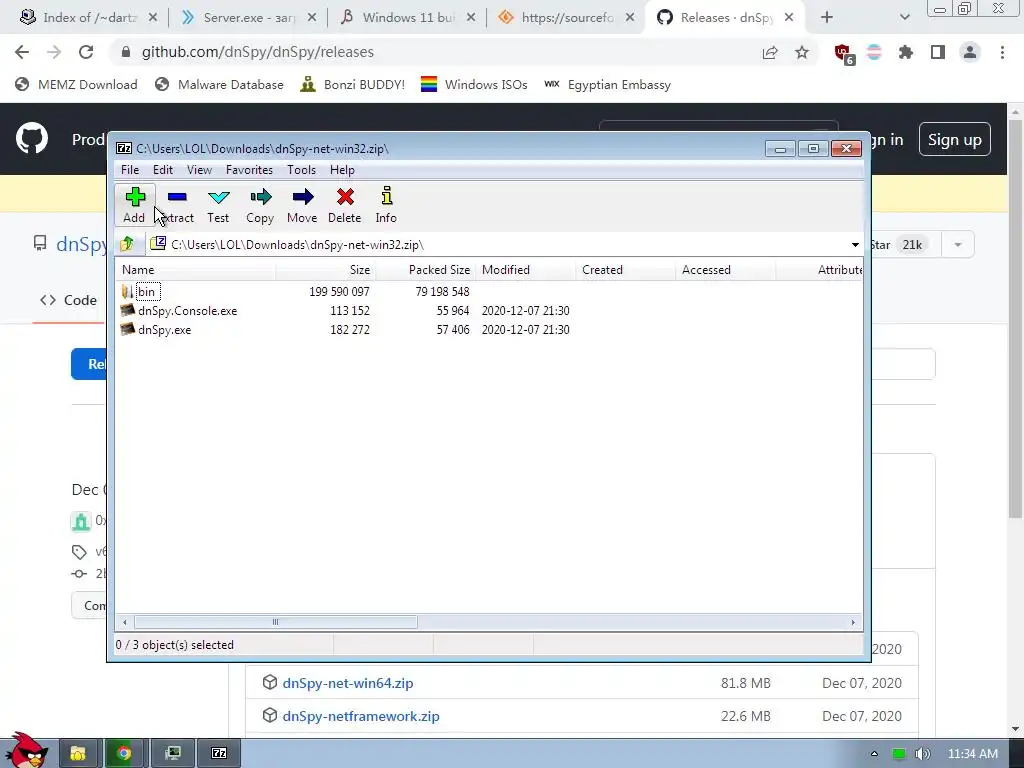Select the dnSpy.Console.exe file
1024x768 pixels.
[187, 311]
